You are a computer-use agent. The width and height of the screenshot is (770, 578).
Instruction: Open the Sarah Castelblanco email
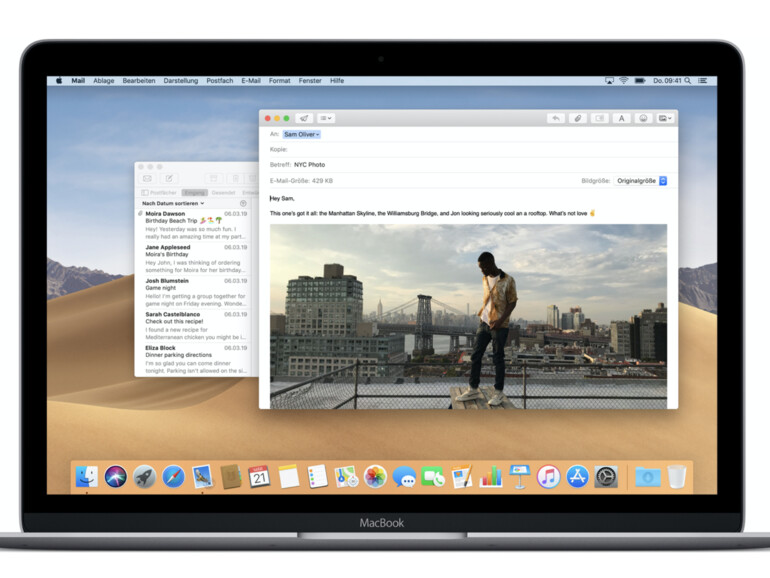coord(195,325)
